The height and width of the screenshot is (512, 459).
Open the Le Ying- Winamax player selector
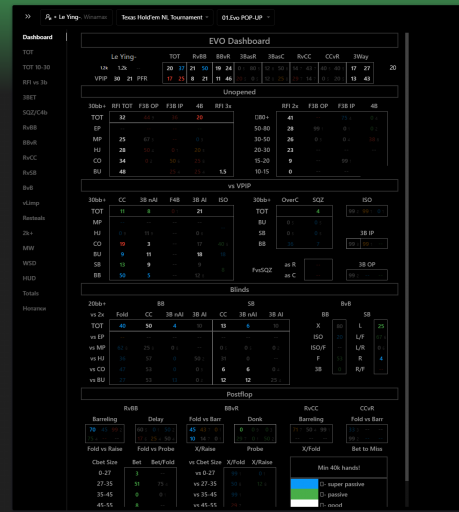[76, 17]
